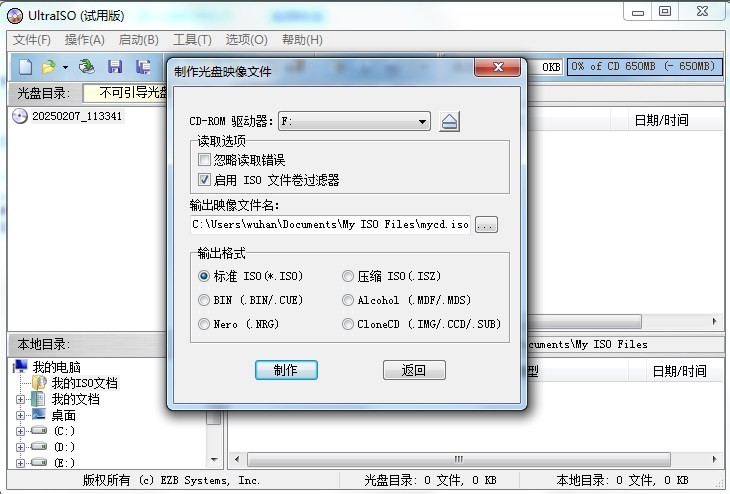Expand the (C:) drive node
Screen dimensions: 730x494
(20, 431)
